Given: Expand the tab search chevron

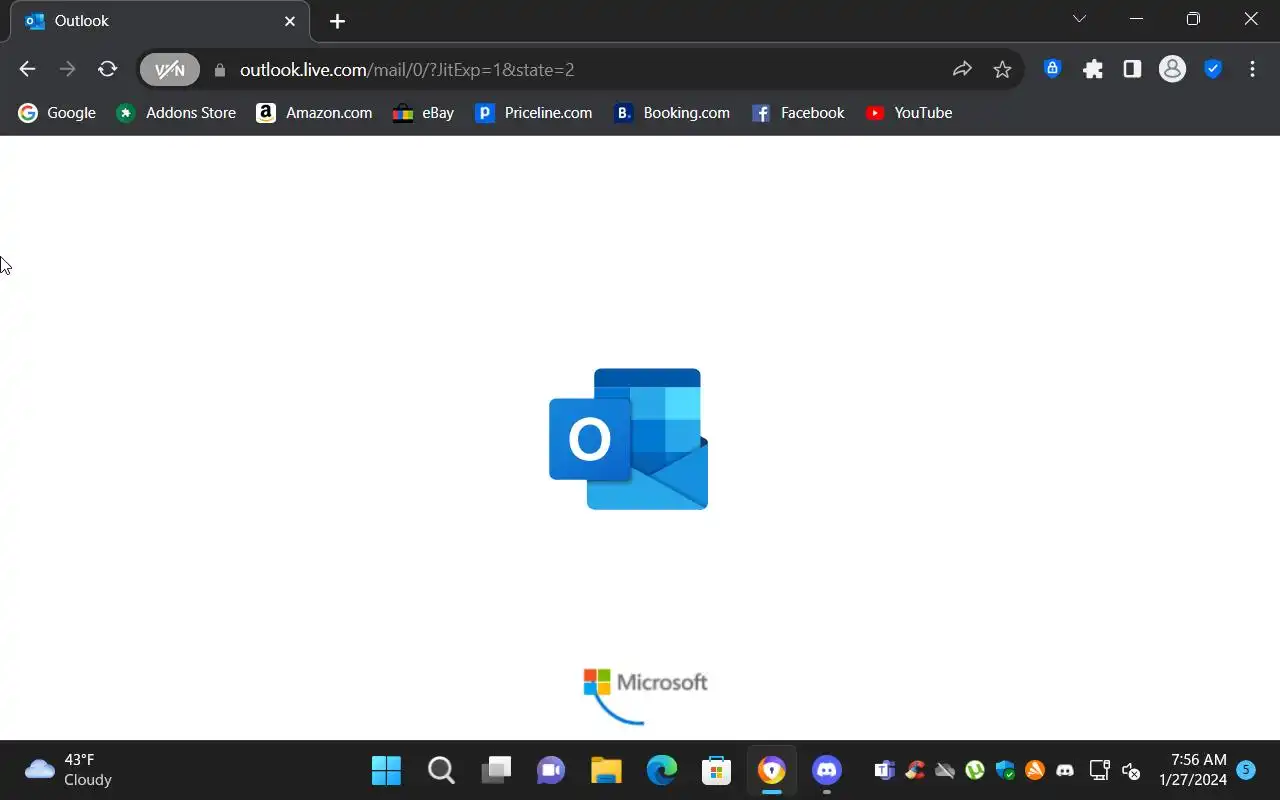Looking at the screenshot, I should [1079, 19].
